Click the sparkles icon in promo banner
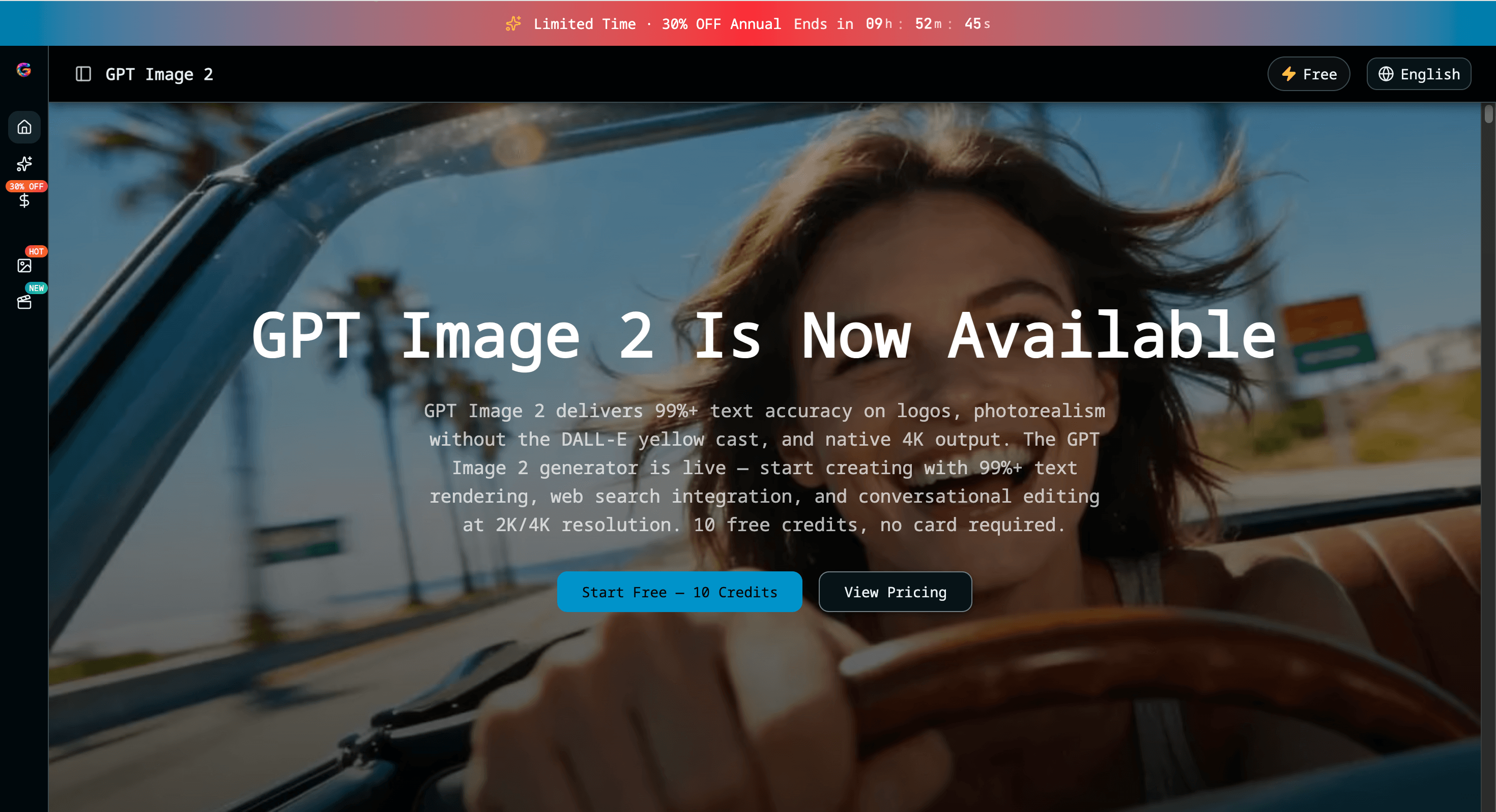Image resolution: width=1496 pixels, height=812 pixels. pos(513,23)
